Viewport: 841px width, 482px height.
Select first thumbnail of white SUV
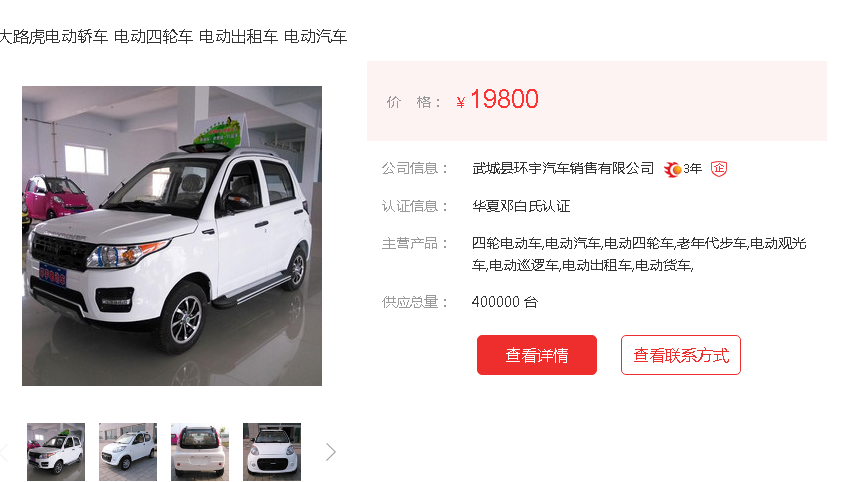(56, 451)
